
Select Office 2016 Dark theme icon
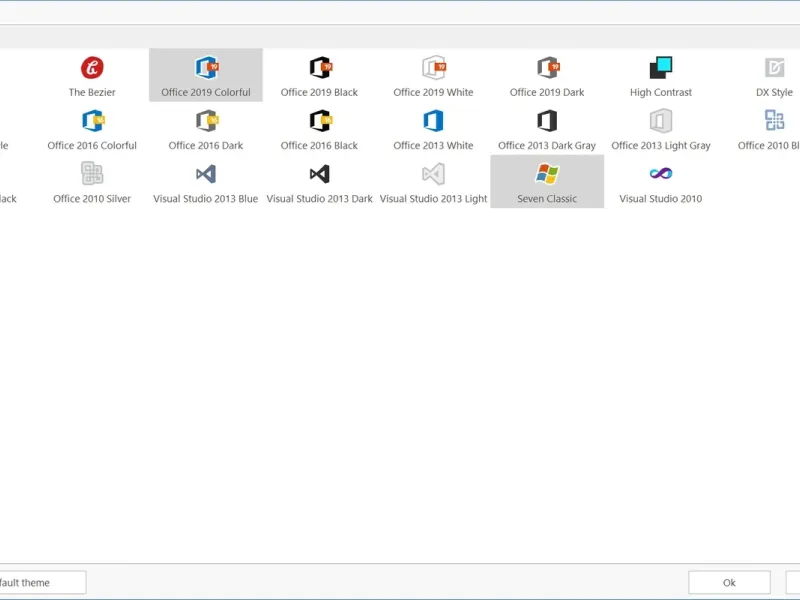tap(206, 121)
